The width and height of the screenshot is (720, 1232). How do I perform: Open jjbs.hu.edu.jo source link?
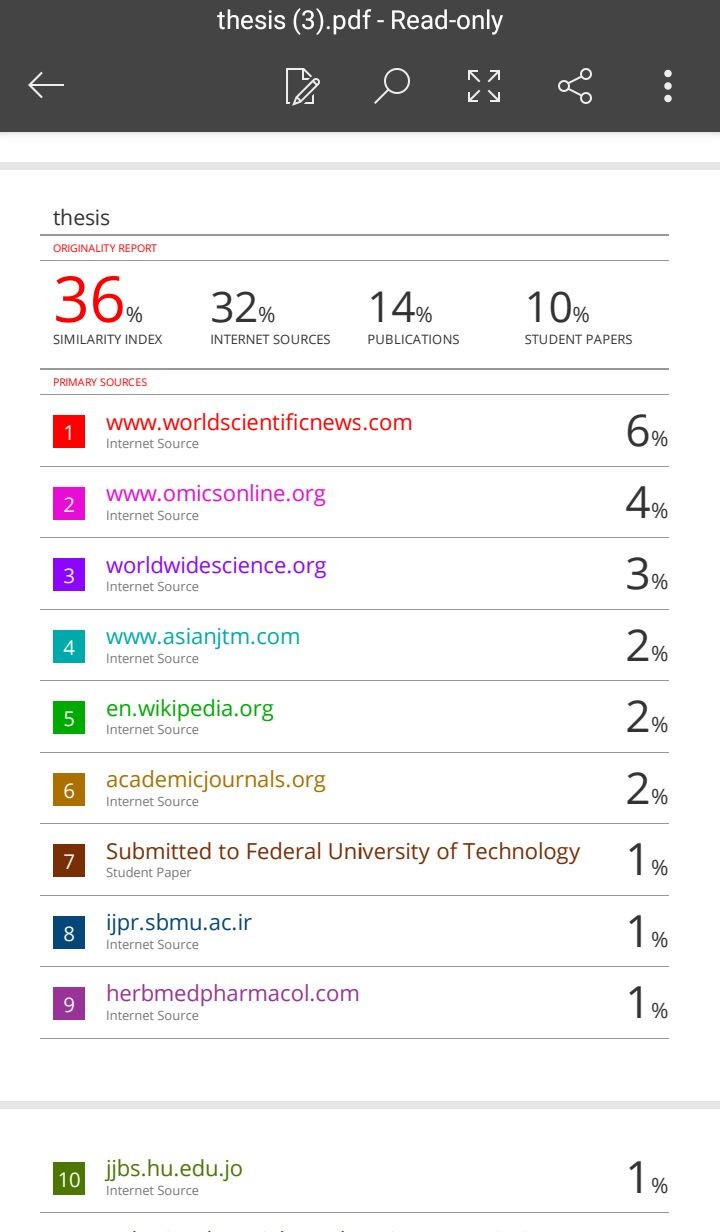174,1169
